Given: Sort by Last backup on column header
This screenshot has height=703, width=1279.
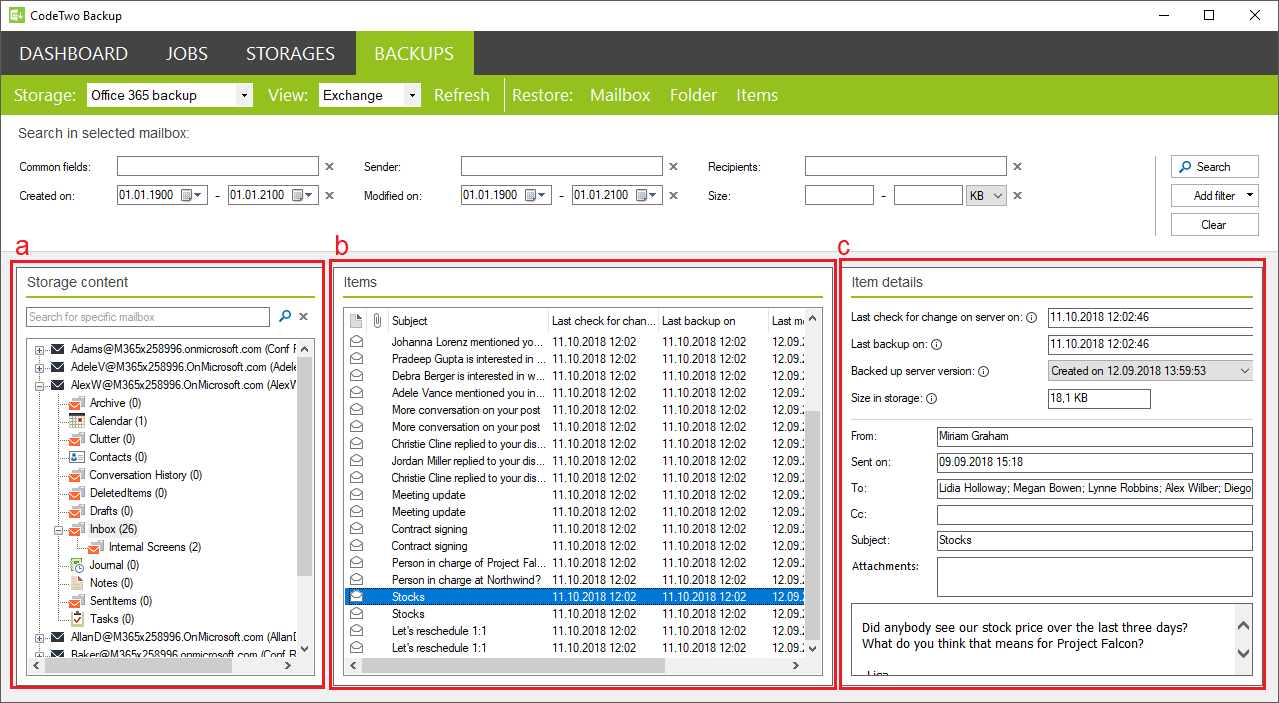Looking at the screenshot, I should tap(713, 321).
